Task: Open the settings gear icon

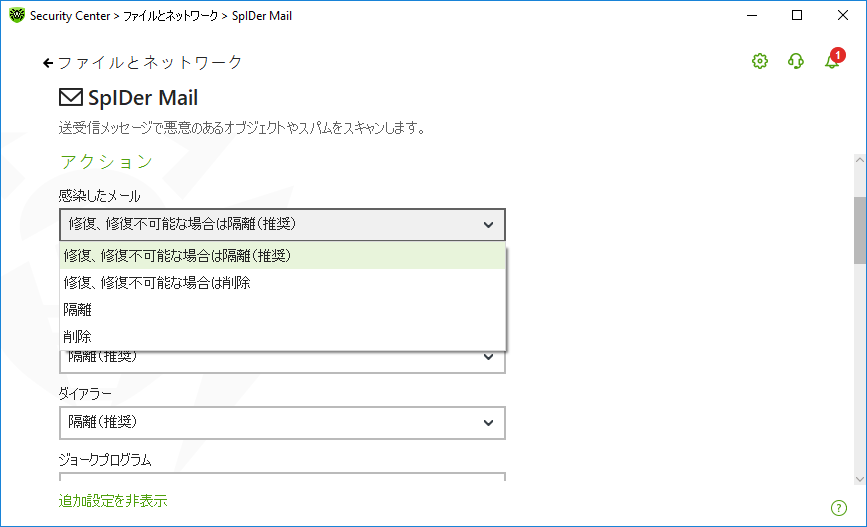Action: pyautogui.click(x=760, y=61)
